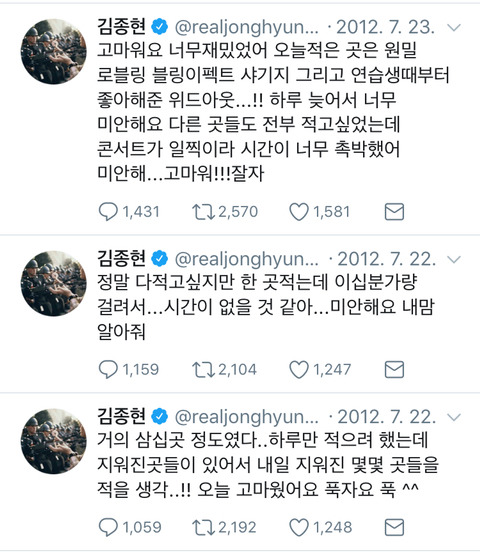Open envelope message icon on bottom tweet
This screenshot has height=554, width=480.
click(394, 528)
